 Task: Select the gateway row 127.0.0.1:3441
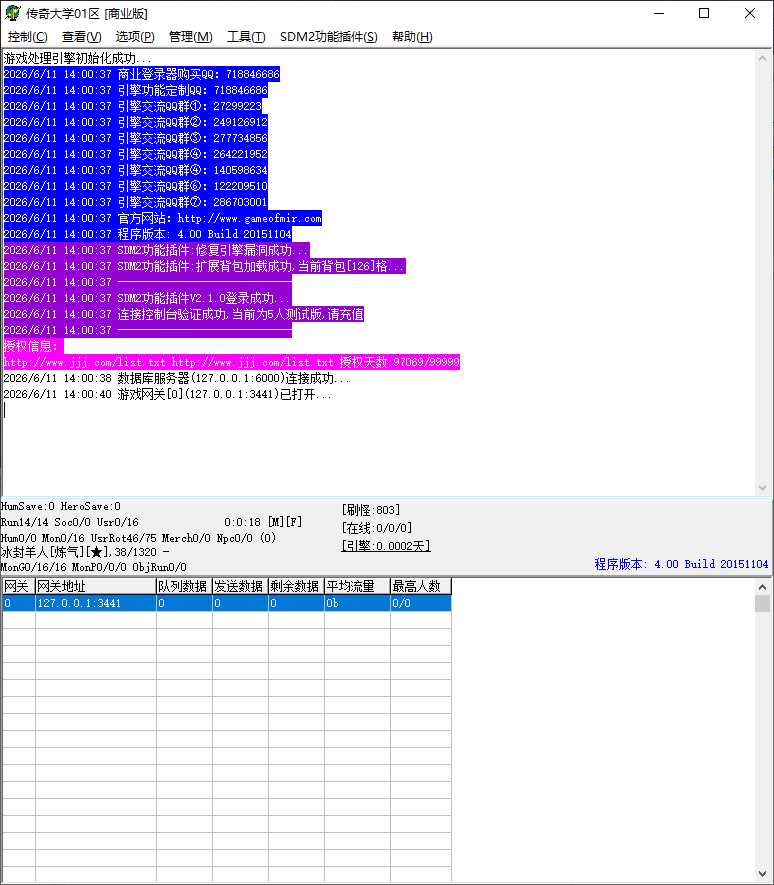pyautogui.click(x=227, y=603)
